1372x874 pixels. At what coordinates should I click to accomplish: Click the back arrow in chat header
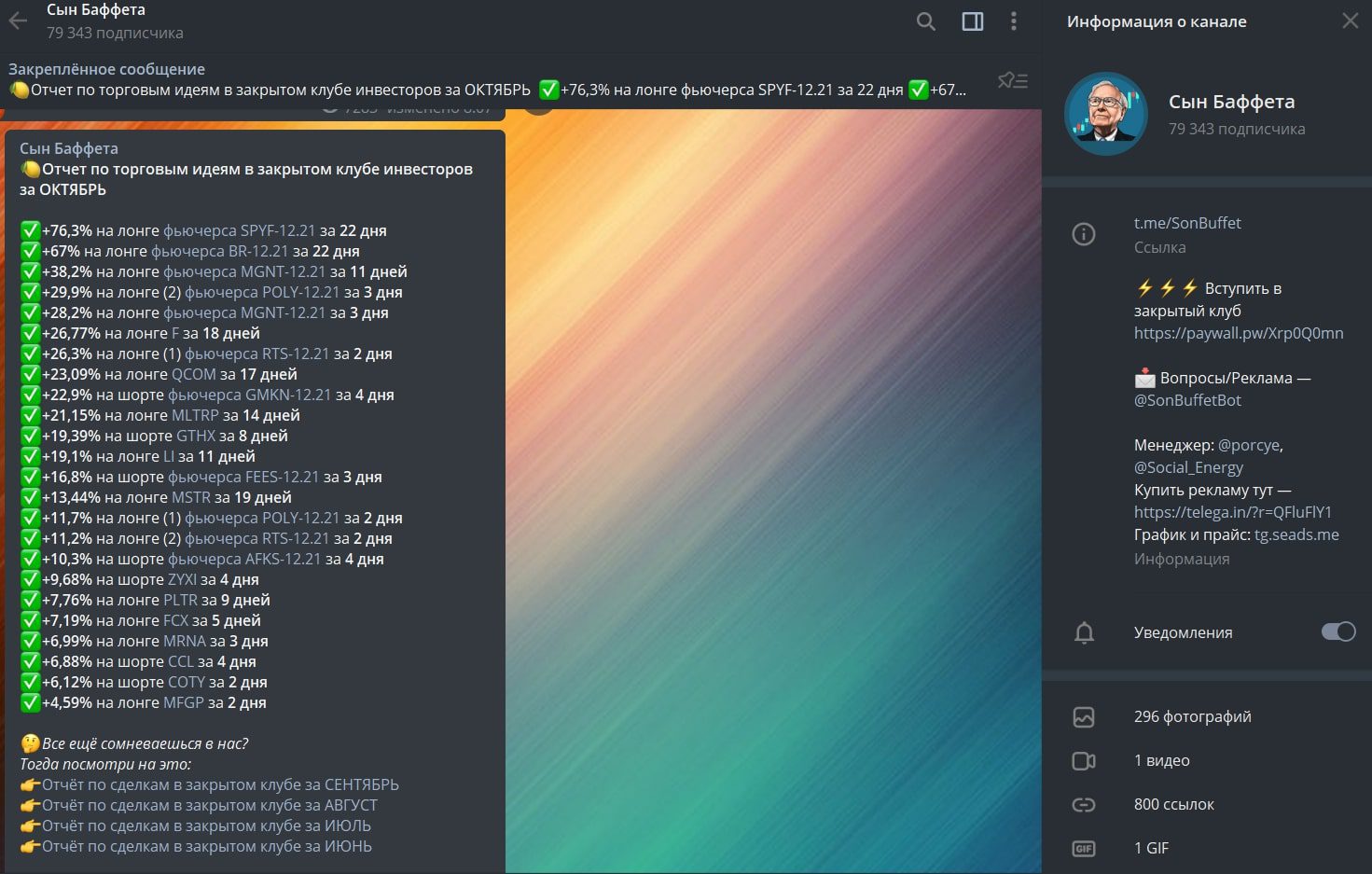(18, 21)
